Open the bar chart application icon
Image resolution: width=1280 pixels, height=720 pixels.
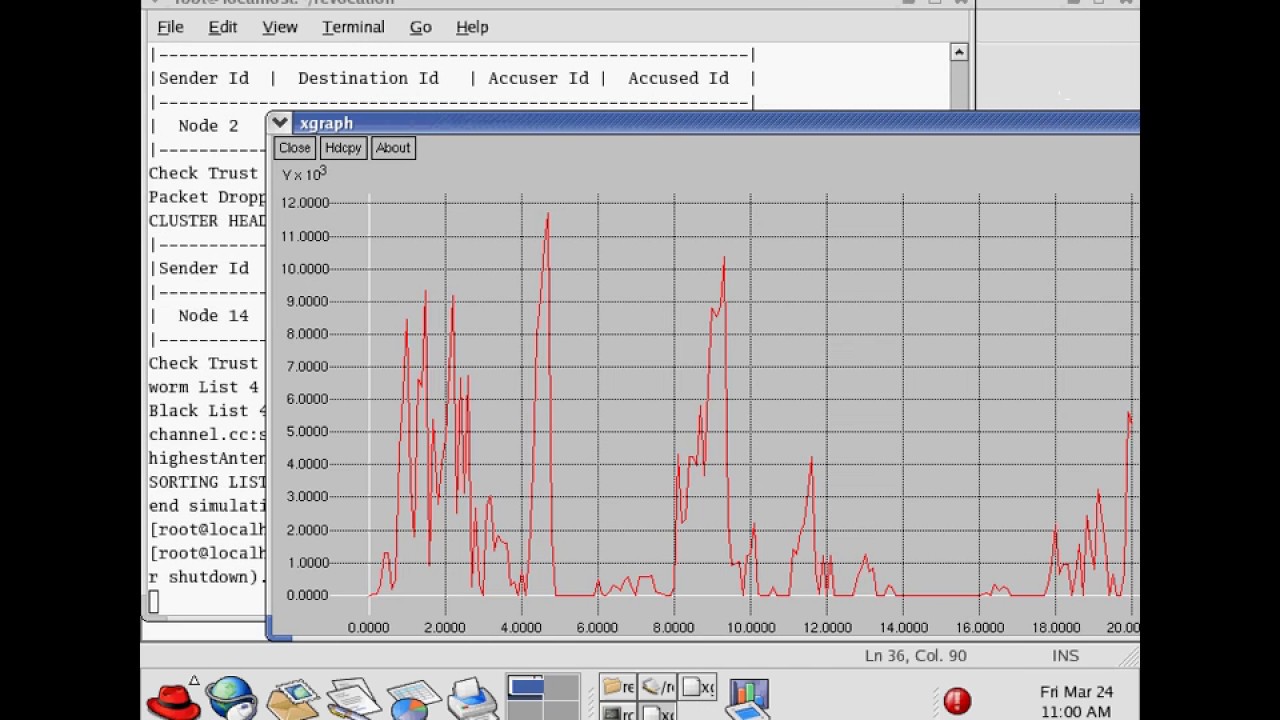(x=748, y=697)
